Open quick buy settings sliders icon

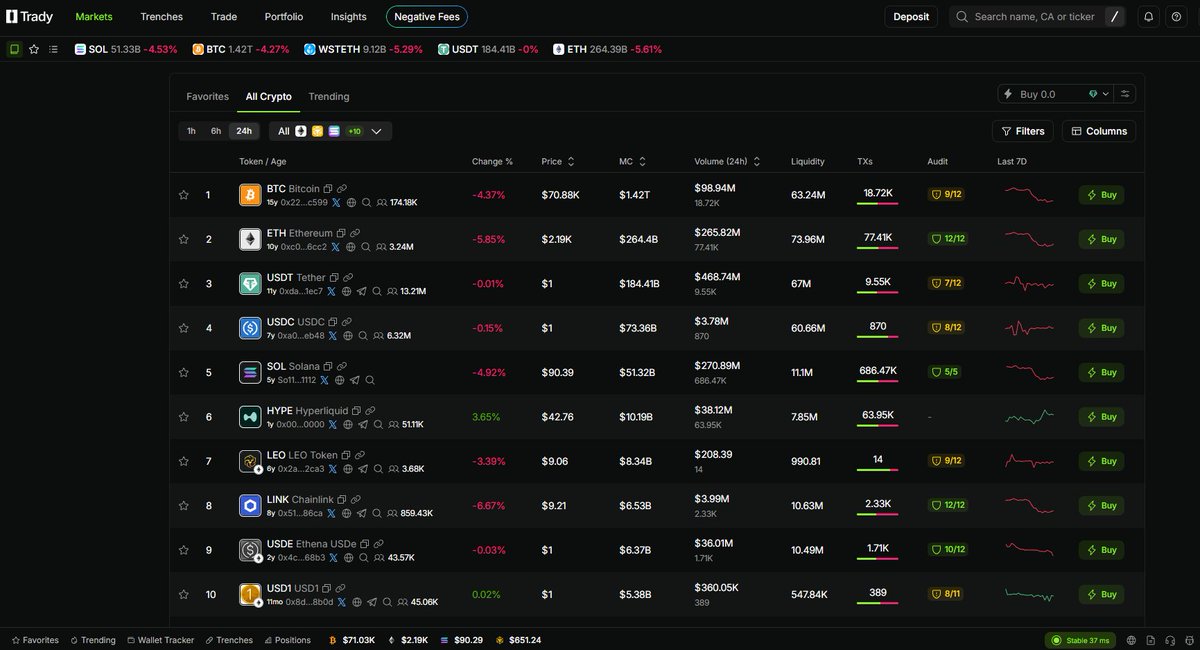pyautogui.click(x=1125, y=94)
